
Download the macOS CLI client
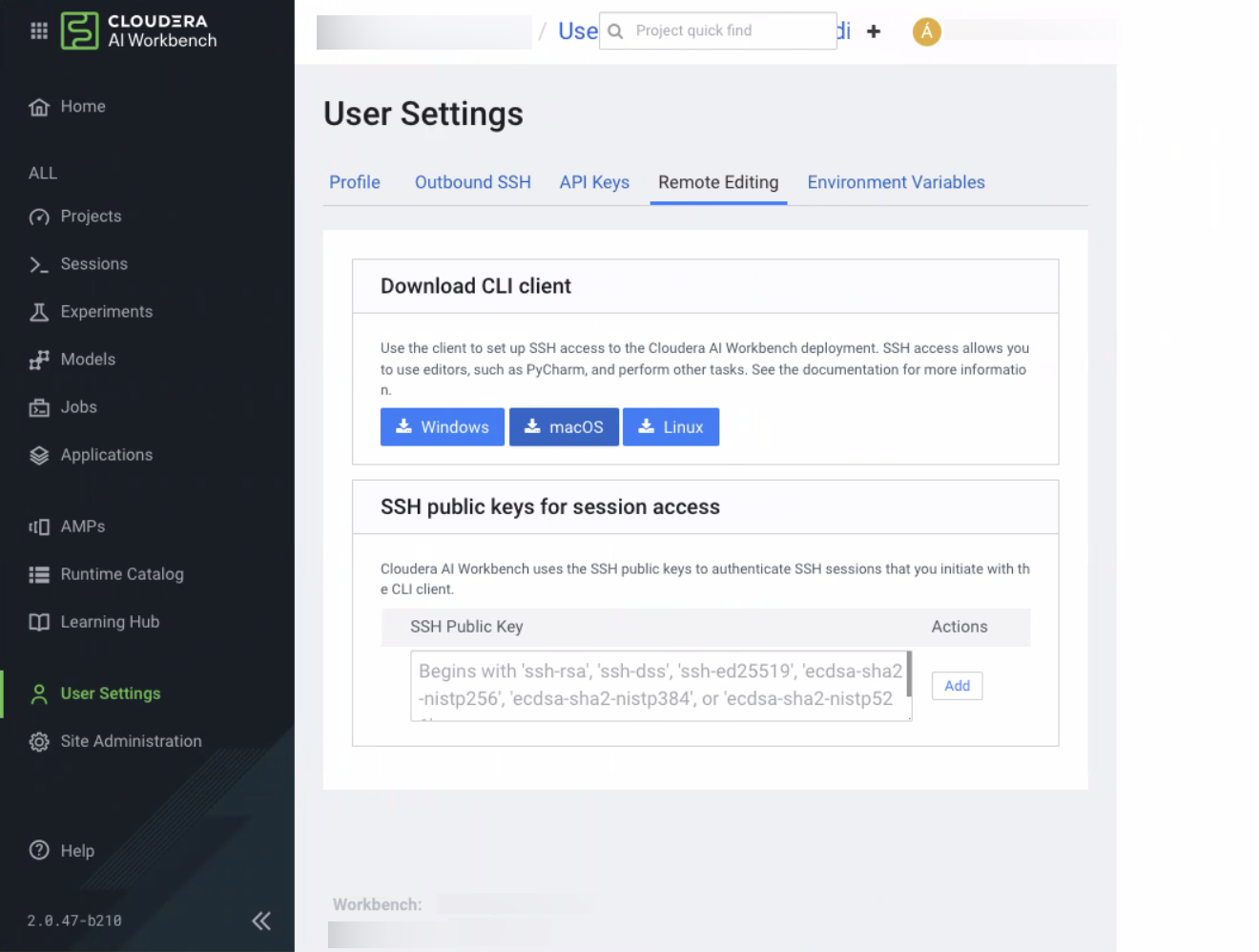(564, 427)
